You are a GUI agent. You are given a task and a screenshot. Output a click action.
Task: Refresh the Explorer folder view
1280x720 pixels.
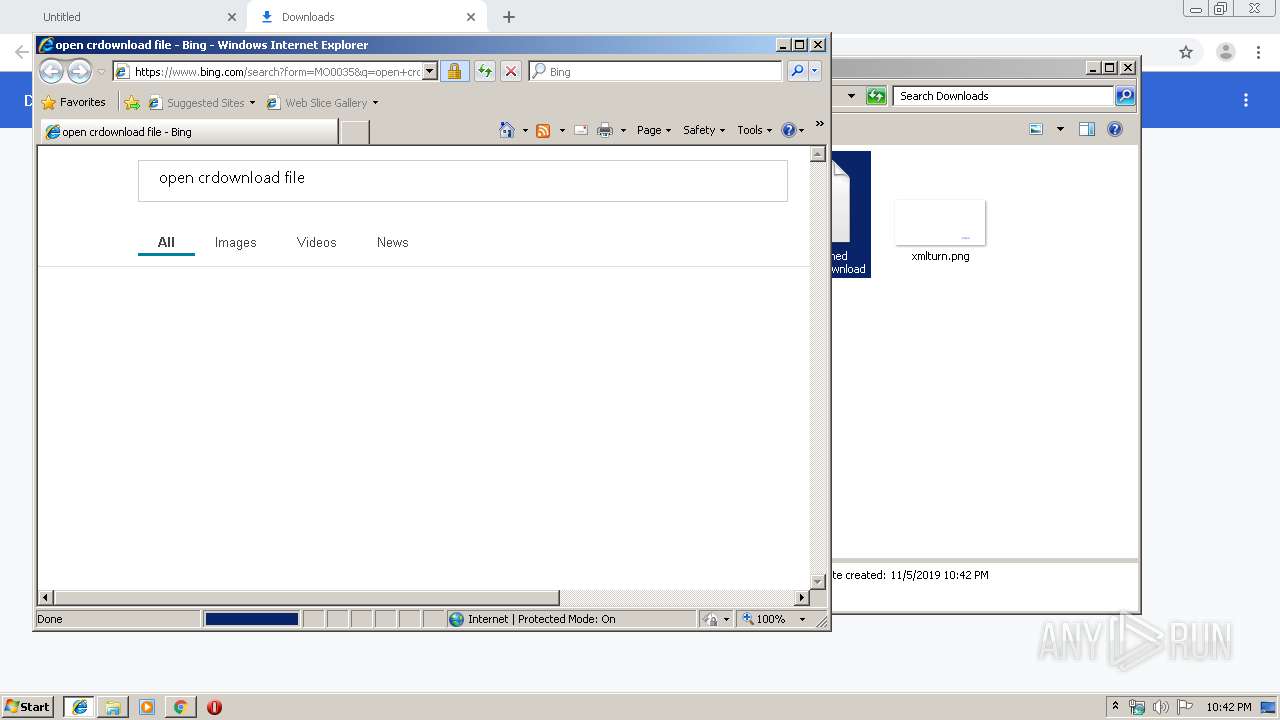click(876, 96)
